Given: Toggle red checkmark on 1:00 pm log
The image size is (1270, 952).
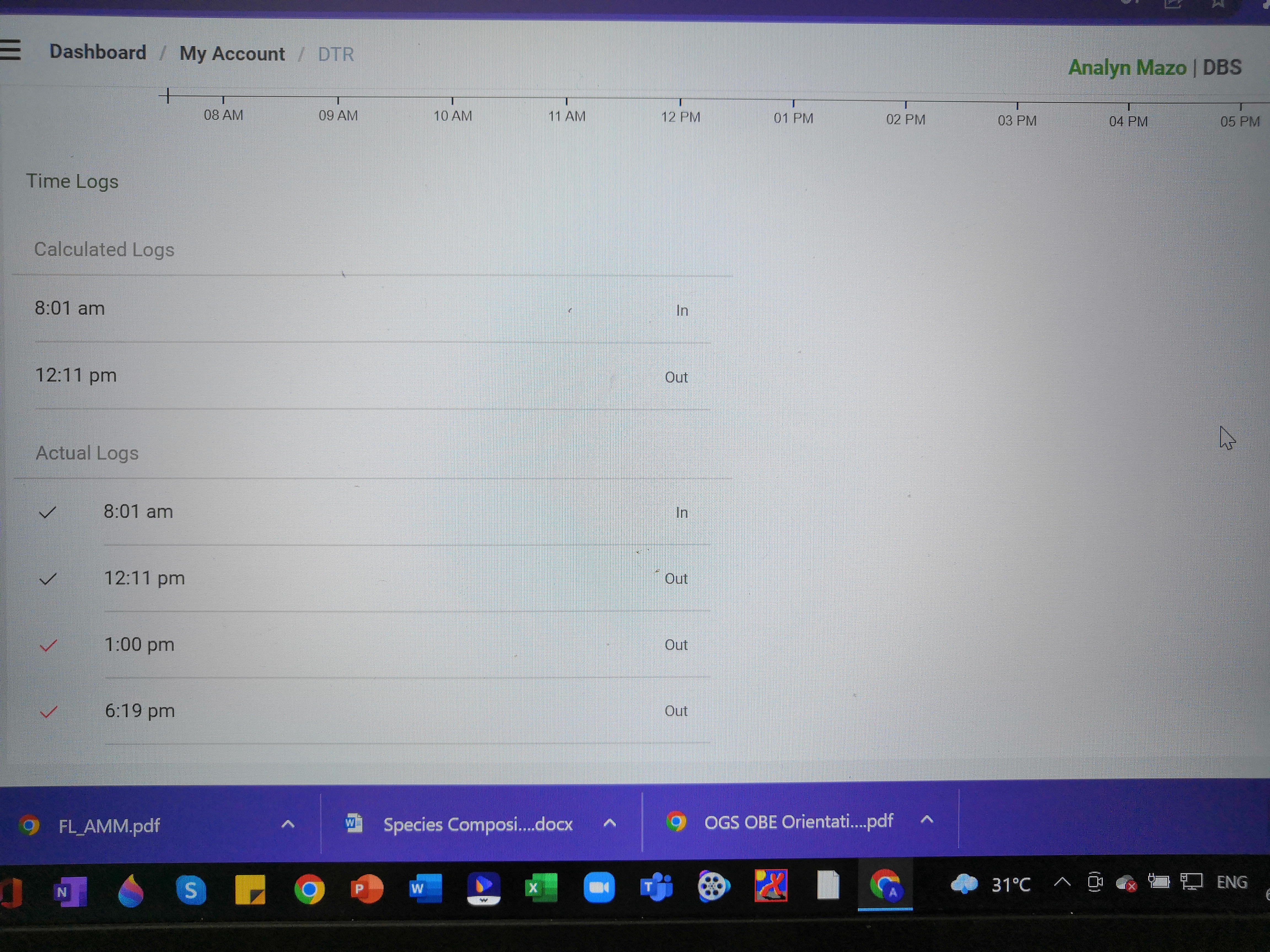Looking at the screenshot, I should [x=48, y=646].
